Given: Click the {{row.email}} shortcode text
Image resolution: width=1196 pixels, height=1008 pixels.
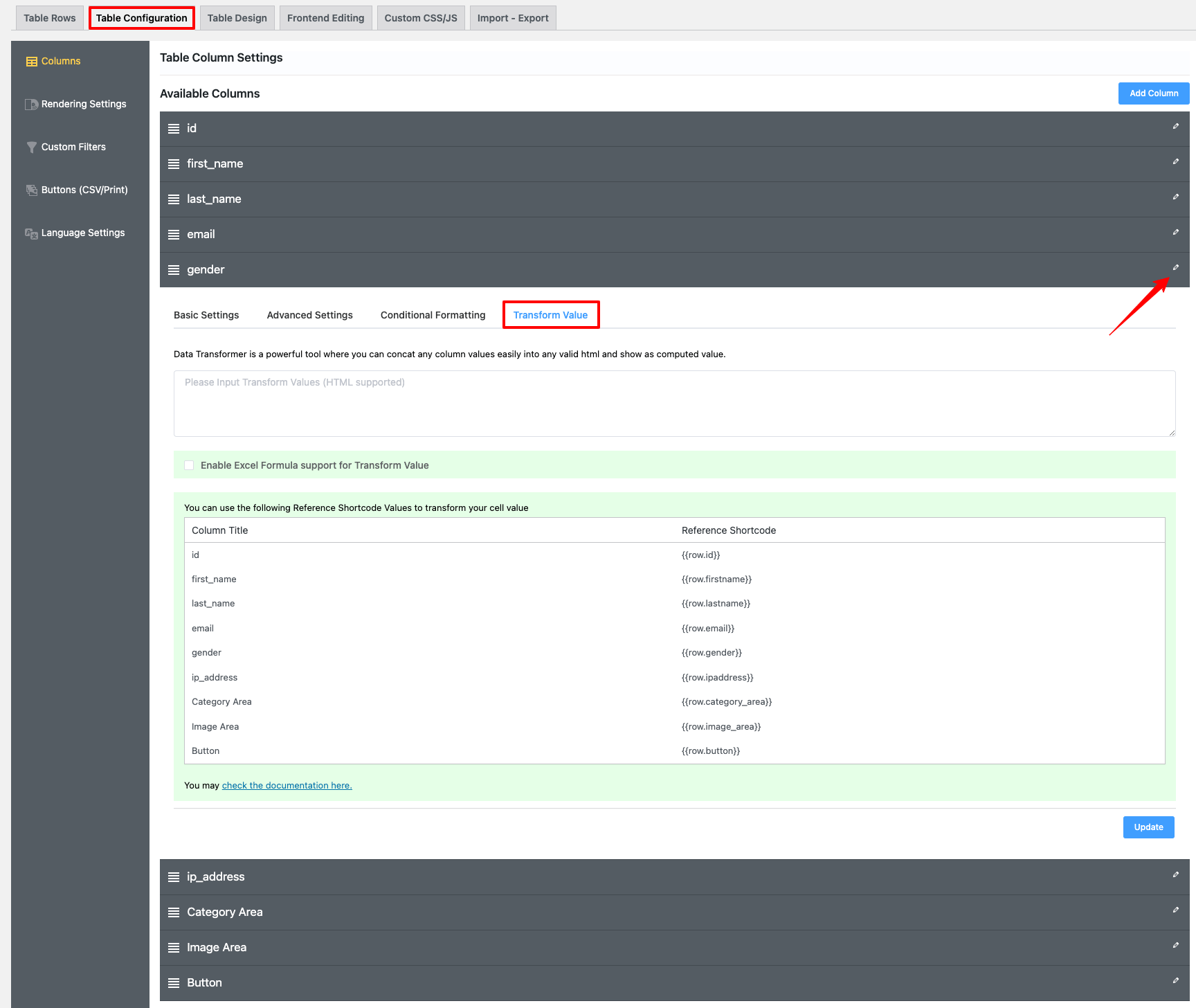Looking at the screenshot, I should [708, 629].
